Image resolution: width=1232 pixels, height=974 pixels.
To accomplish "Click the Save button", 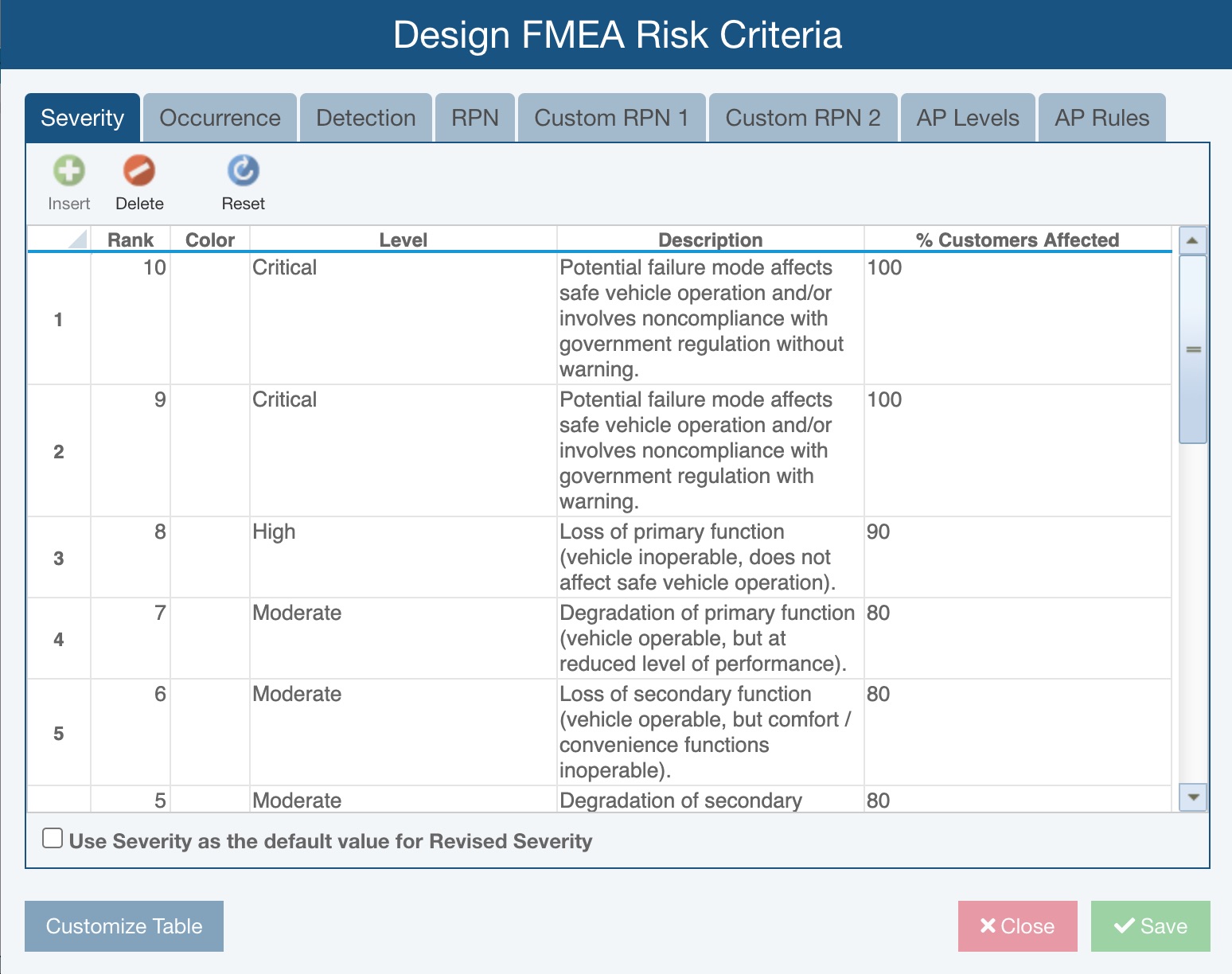I will (1150, 926).
